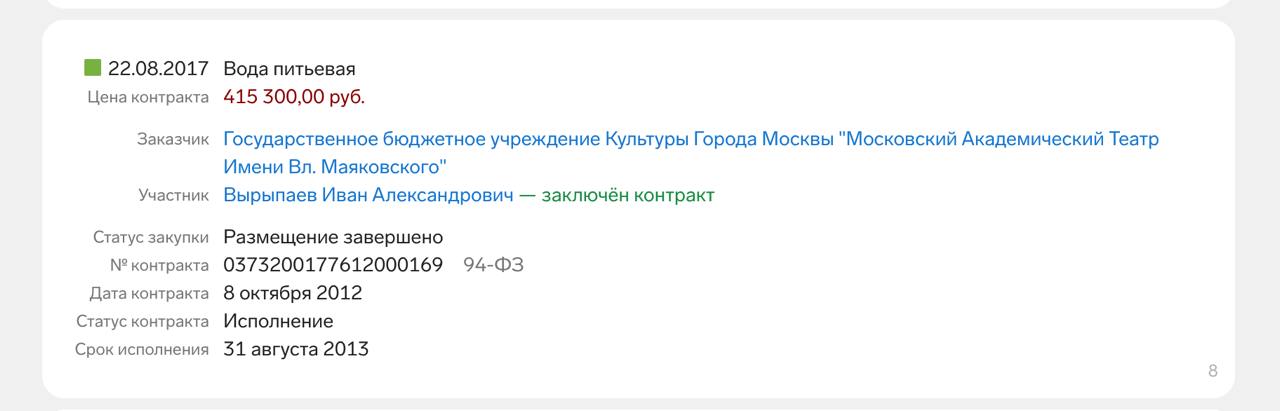Viewport: 1280px width, 411px height.
Task: Click the "Участник" field label
Action: pos(174,195)
